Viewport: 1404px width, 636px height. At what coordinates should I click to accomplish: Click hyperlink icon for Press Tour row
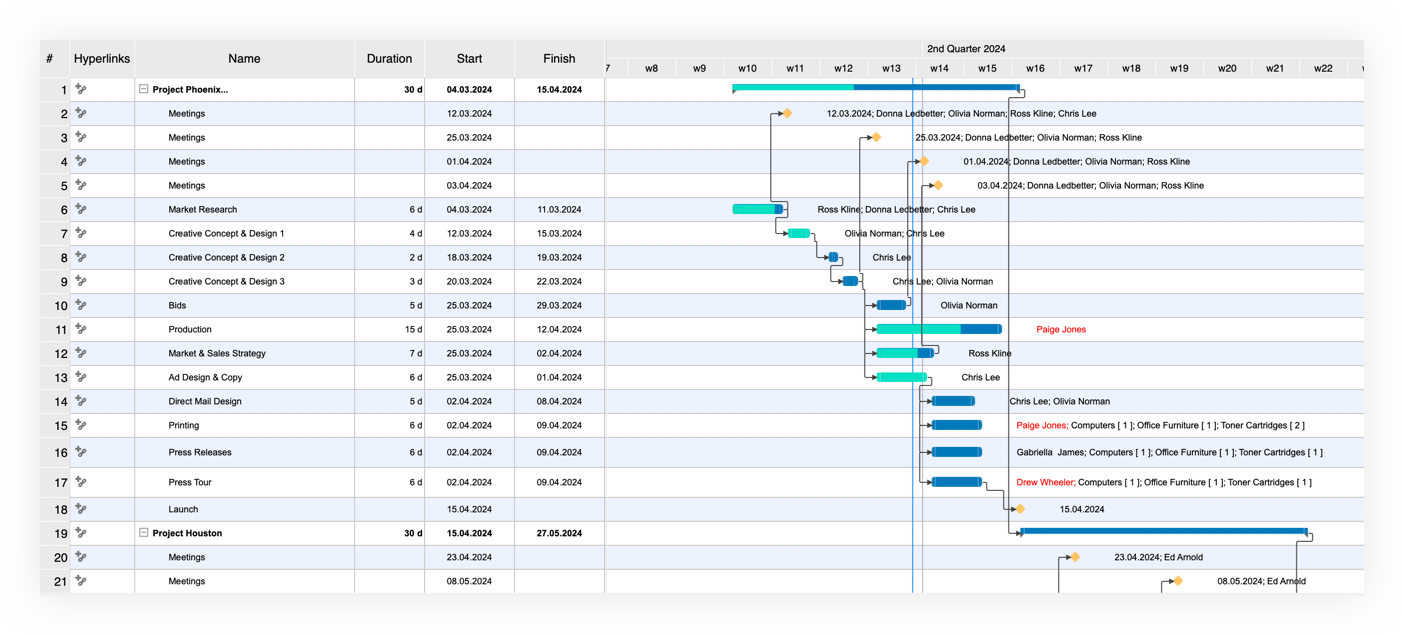pos(81,482)
